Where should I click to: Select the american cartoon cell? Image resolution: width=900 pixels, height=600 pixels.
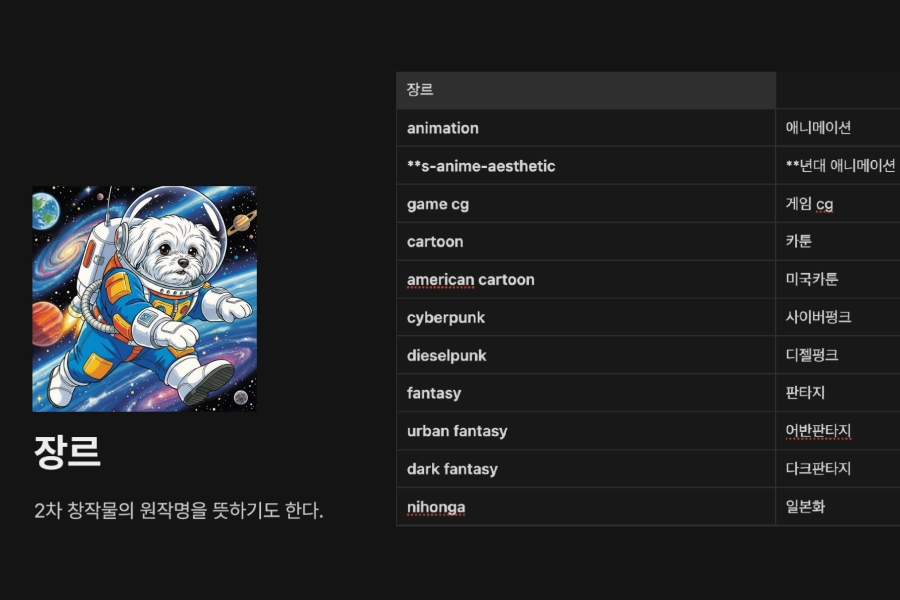(586, 280)
